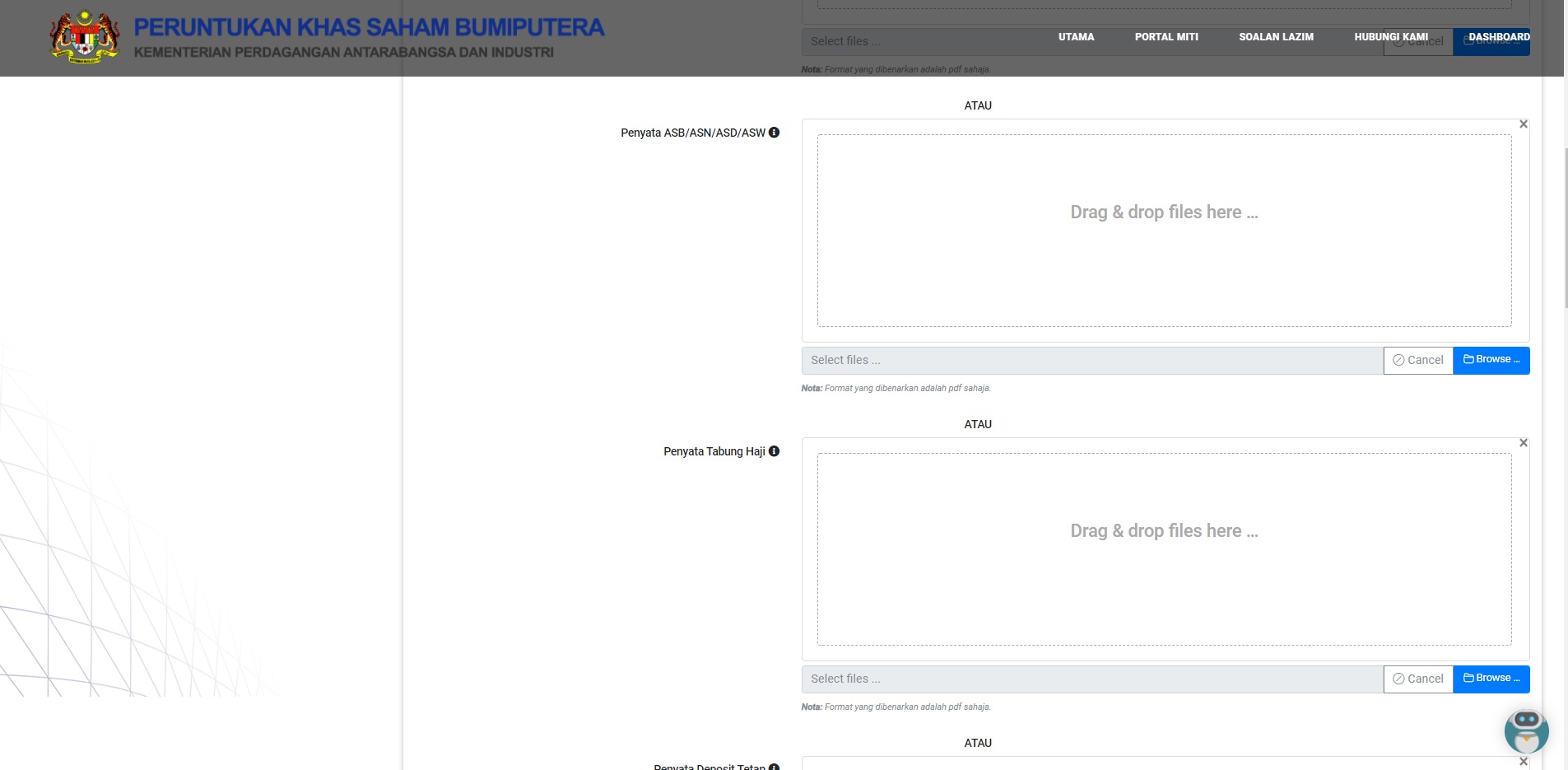Open the DASHBOARD navigation item
This screenshot has width=1568, height=770.
point(1499,37)
